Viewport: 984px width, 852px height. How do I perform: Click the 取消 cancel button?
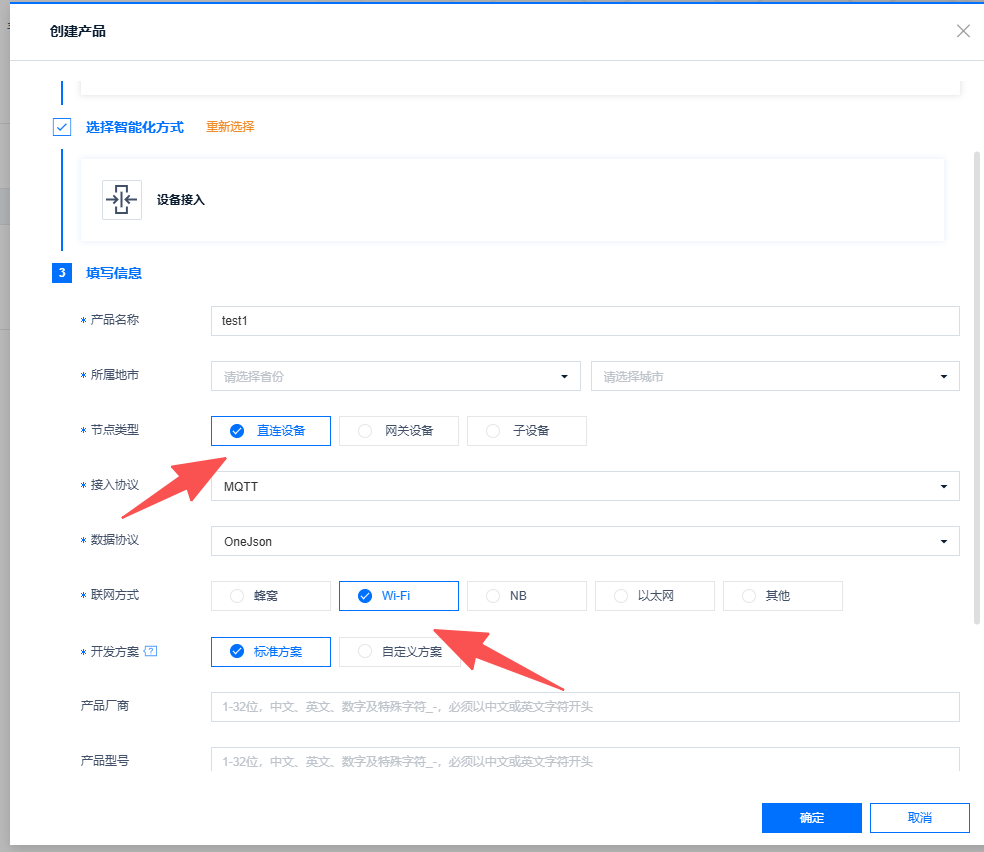pos(919,818)
